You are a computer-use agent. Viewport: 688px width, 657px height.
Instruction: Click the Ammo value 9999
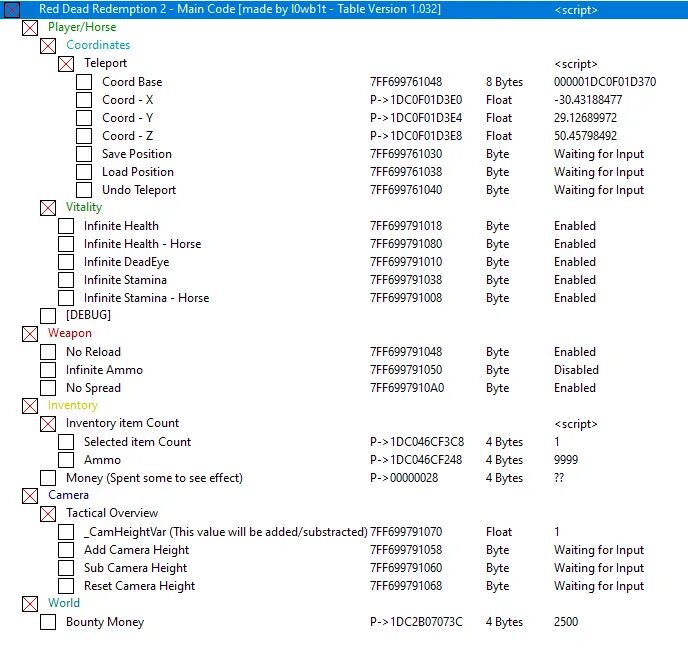(x=566, y=460)
